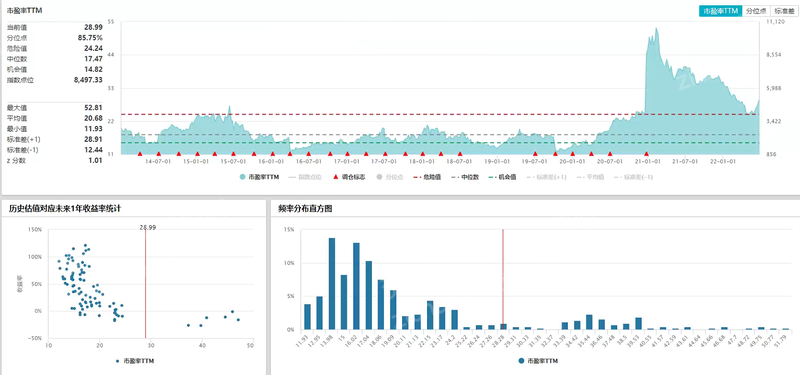Select the 市盈率TTM tab at top right
This screenshot has height=375, width=800.
pos(720,11)
